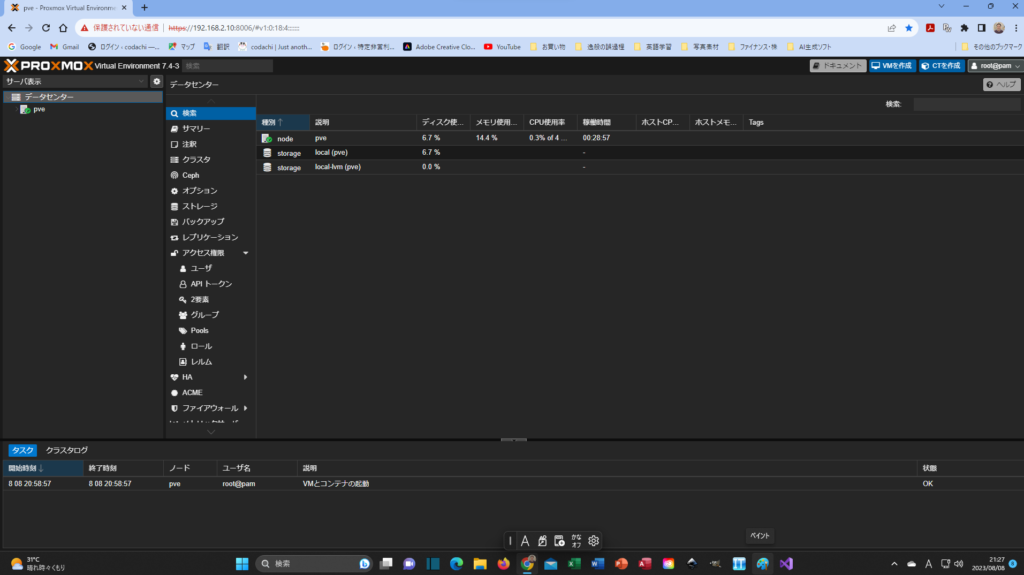Click the 検索 filter field above the table

965,104
